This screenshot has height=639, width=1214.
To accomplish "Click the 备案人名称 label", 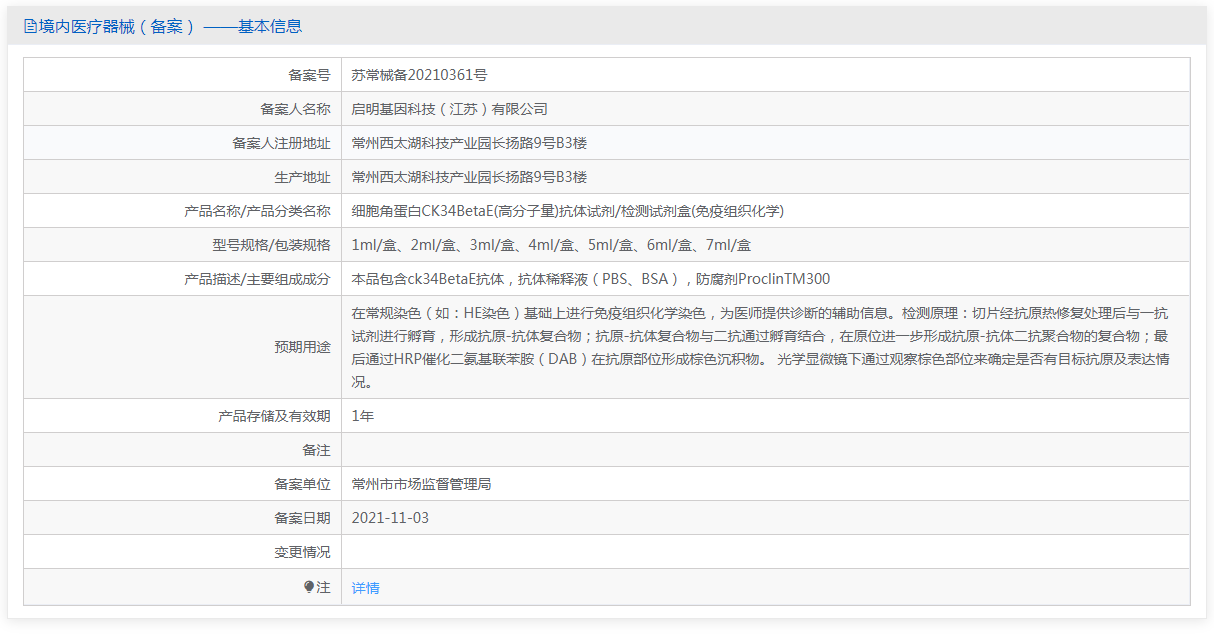I will coord(295,109).
